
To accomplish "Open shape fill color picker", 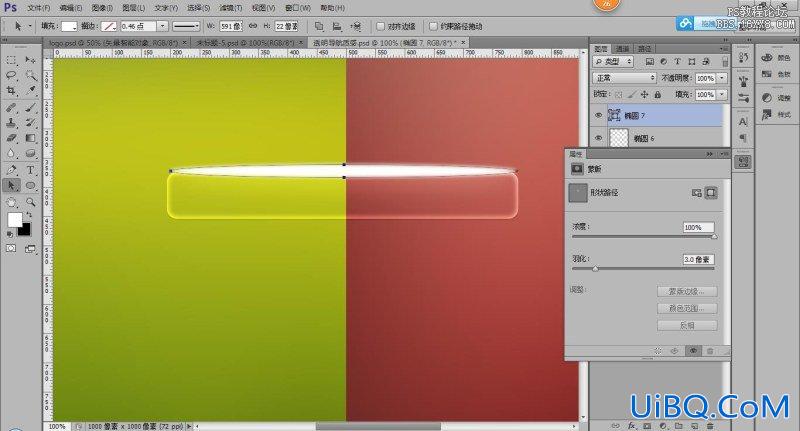I will pyautogui.click(x=69, y=26).
